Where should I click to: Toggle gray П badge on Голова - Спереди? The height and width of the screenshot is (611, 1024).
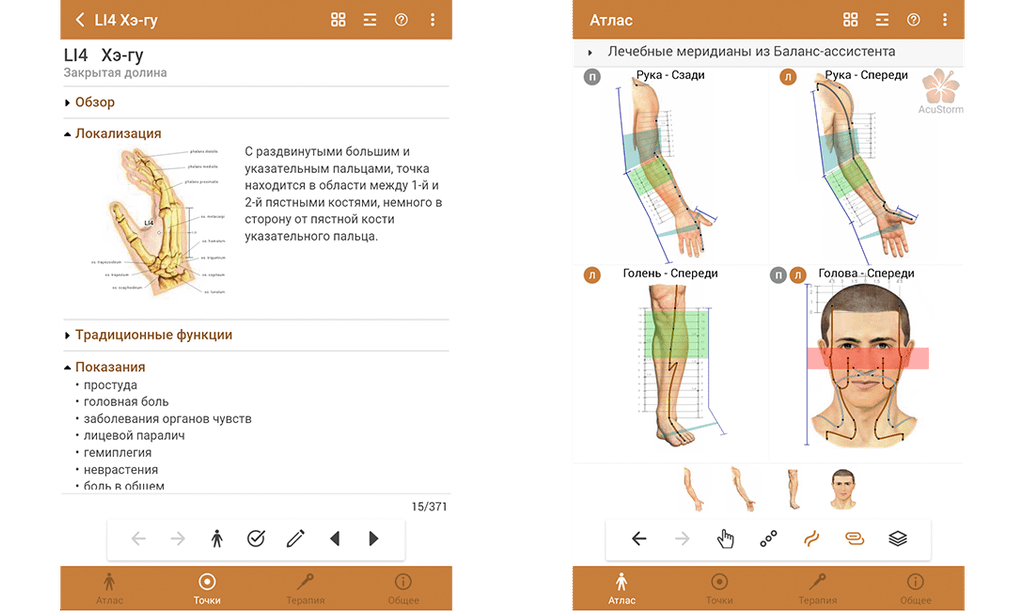778,275
